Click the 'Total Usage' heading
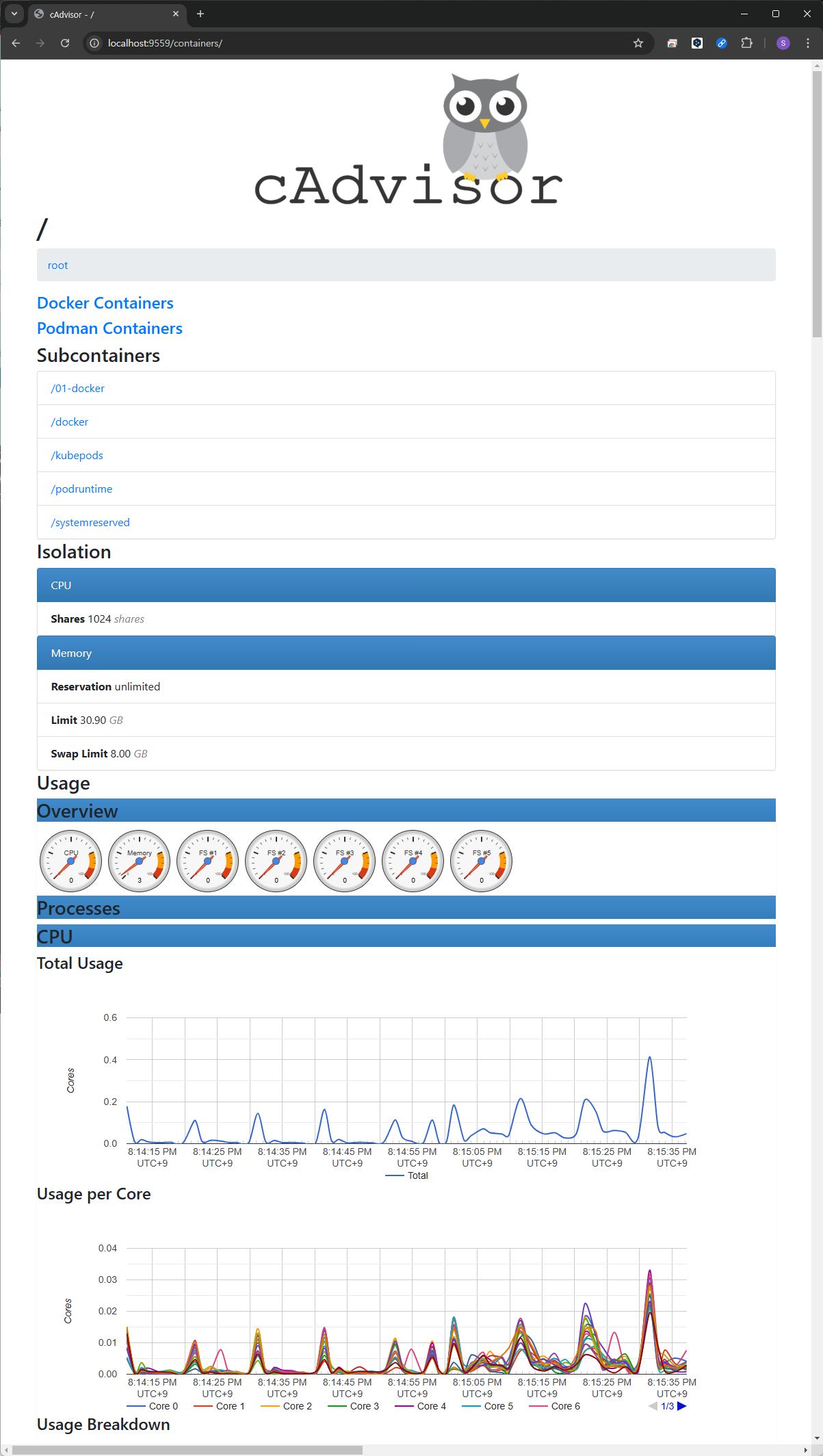823x1456 pixels. [x=80, y=963]
